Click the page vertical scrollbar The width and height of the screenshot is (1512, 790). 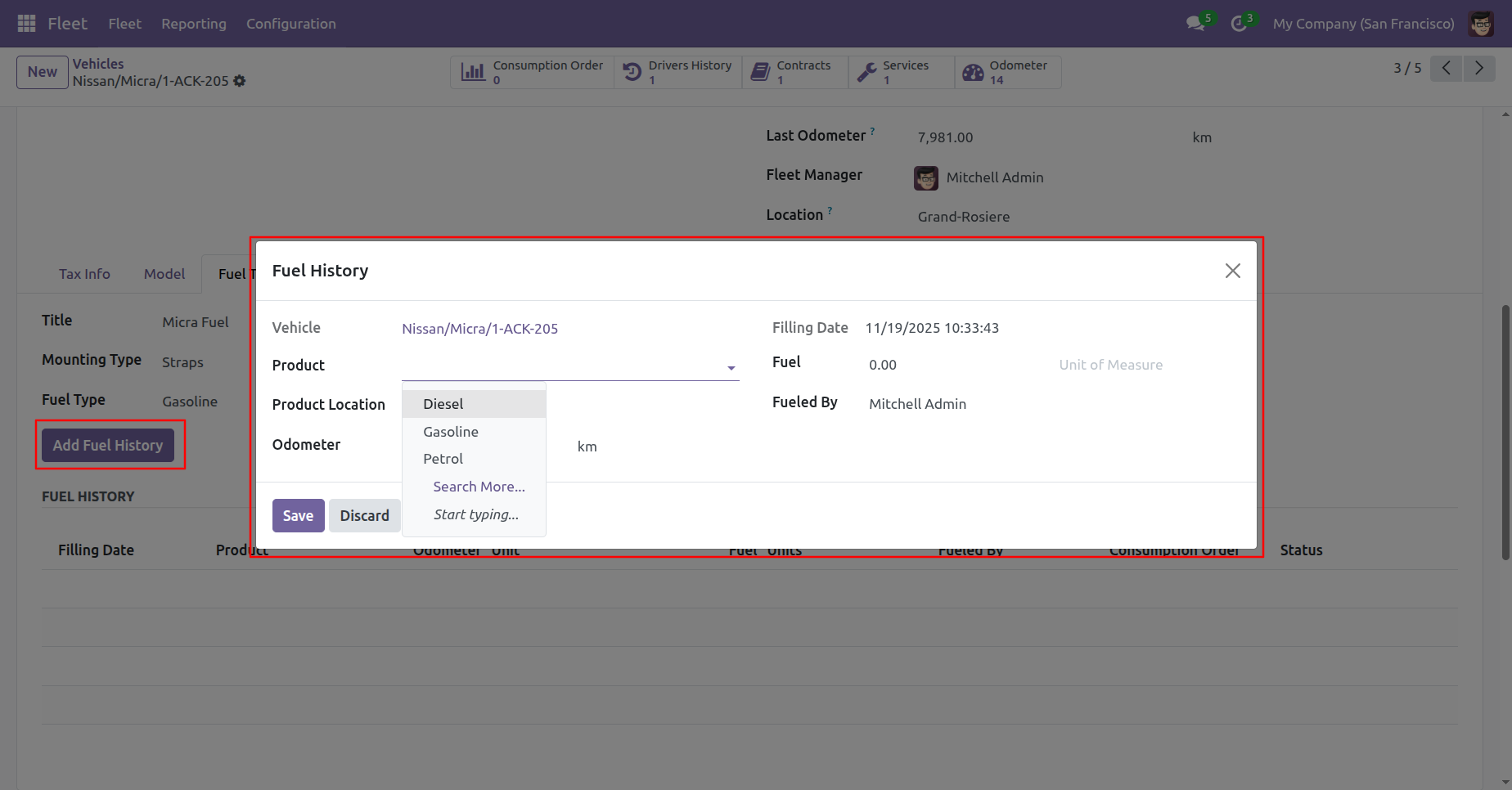click(x=1505, y=433)
